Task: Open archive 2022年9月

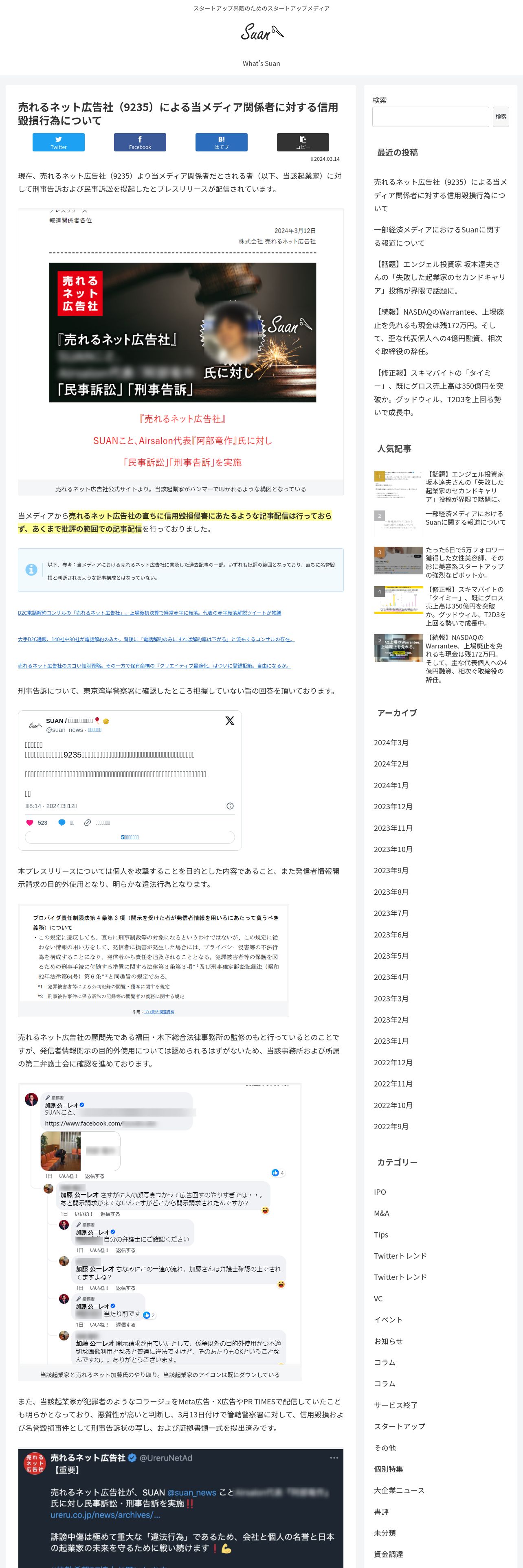Action: coord(391,1126)
